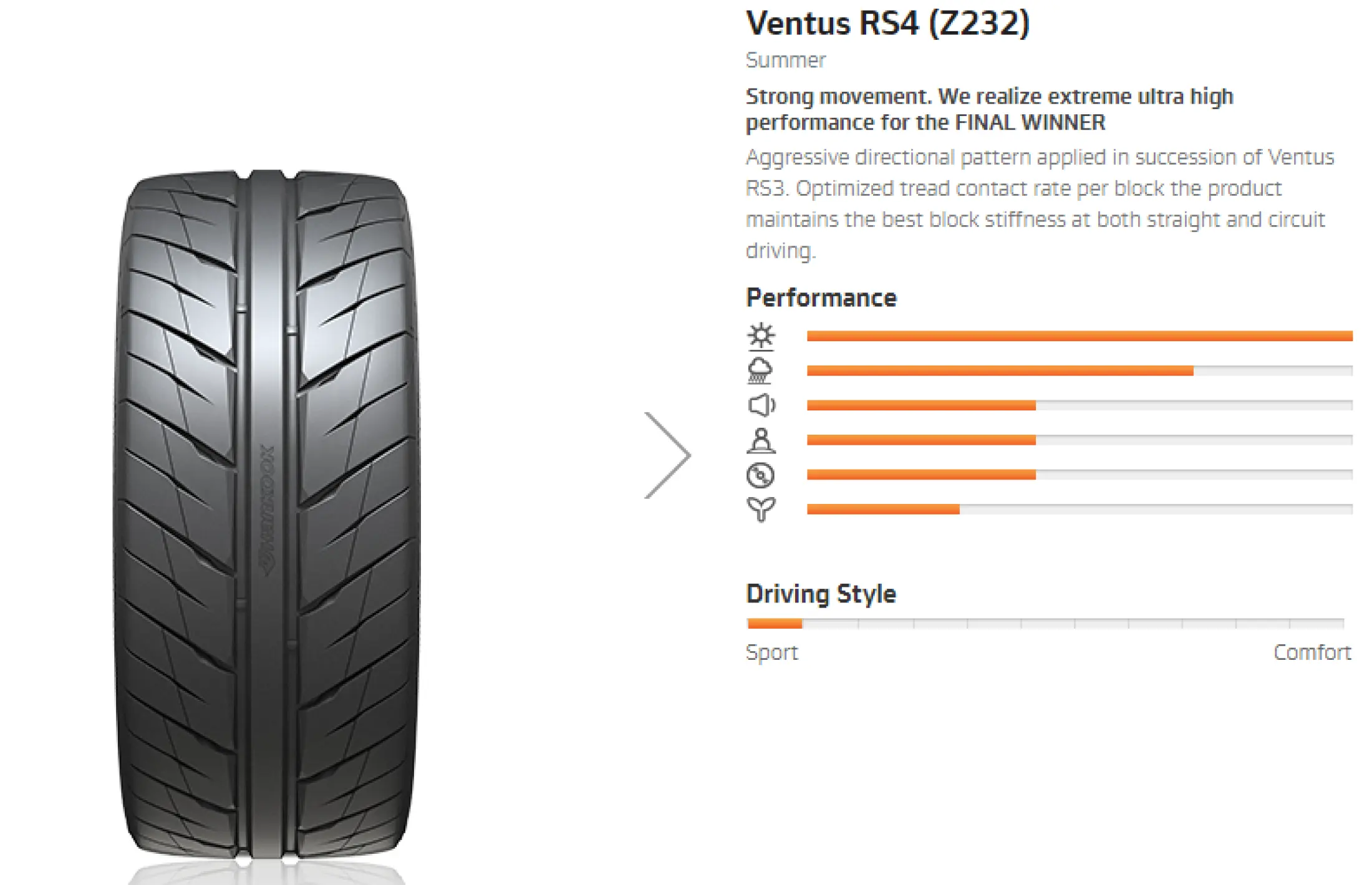Select the Ventus RS4 (Z232) title
The image size is (1372, 885).
(887, 24)
